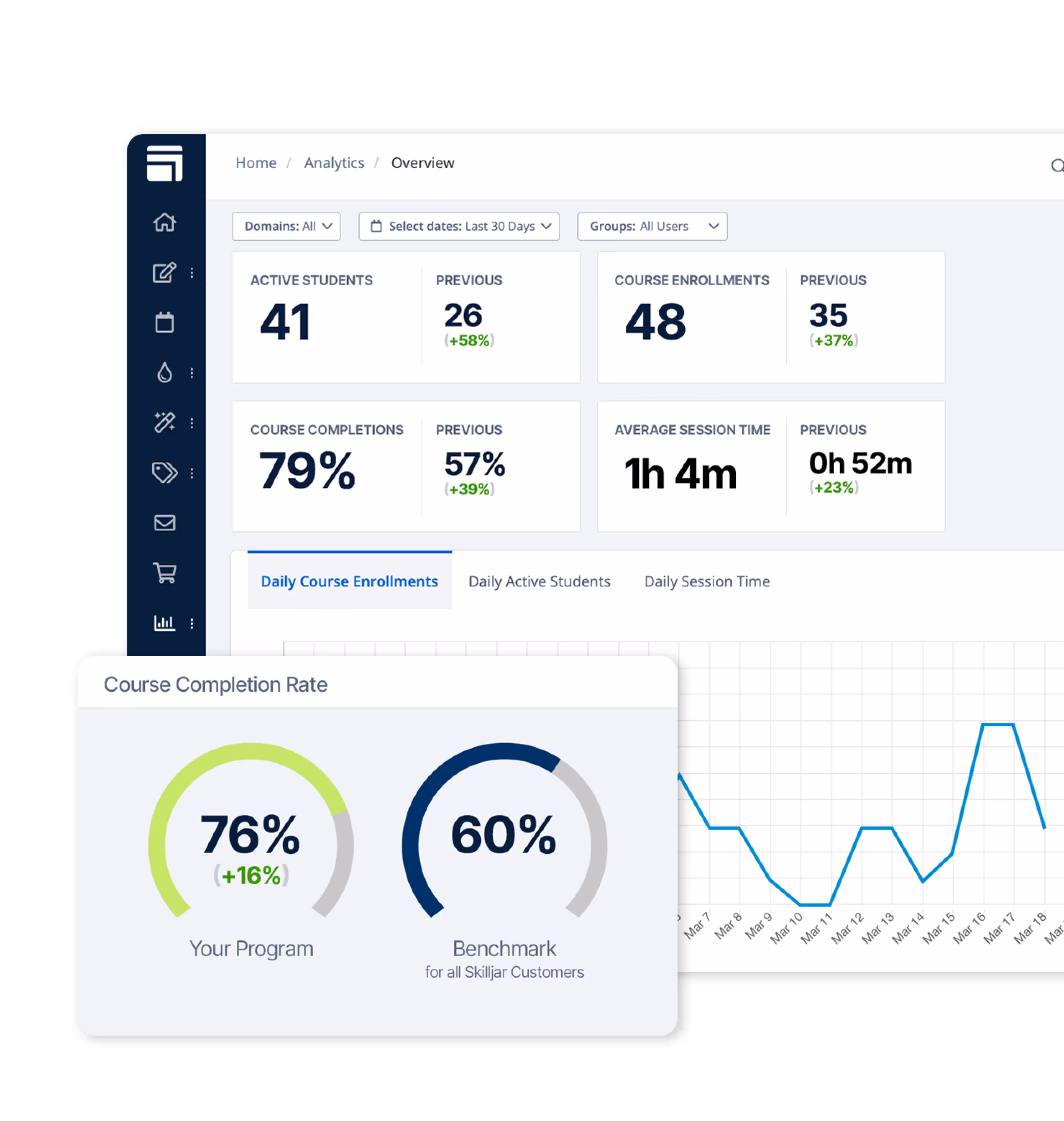This screenshot has width=1064, height=1121.
Task: Go to Home breadcrumb link
Action: [x=256, y=163]
